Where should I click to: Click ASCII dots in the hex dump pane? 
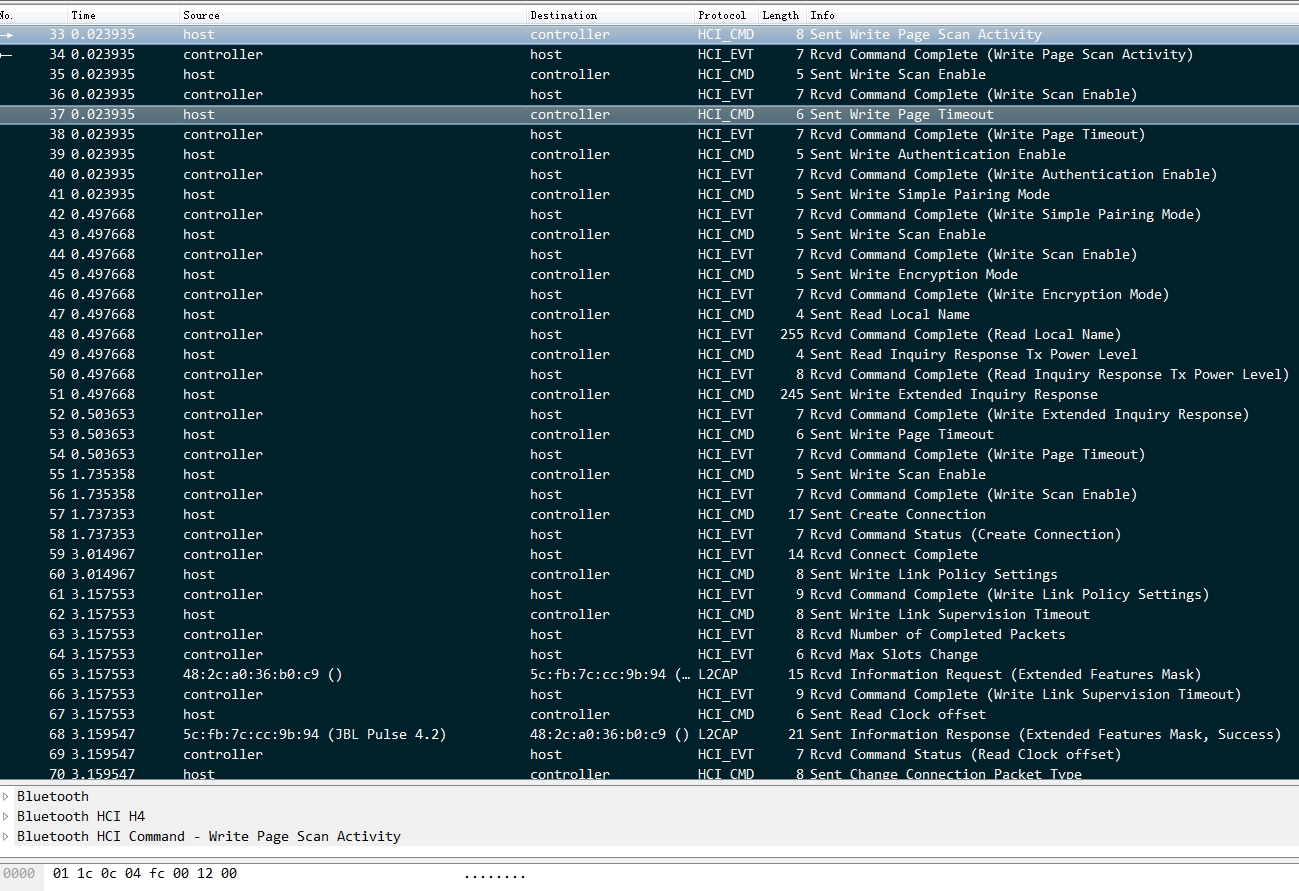(495, 875)
